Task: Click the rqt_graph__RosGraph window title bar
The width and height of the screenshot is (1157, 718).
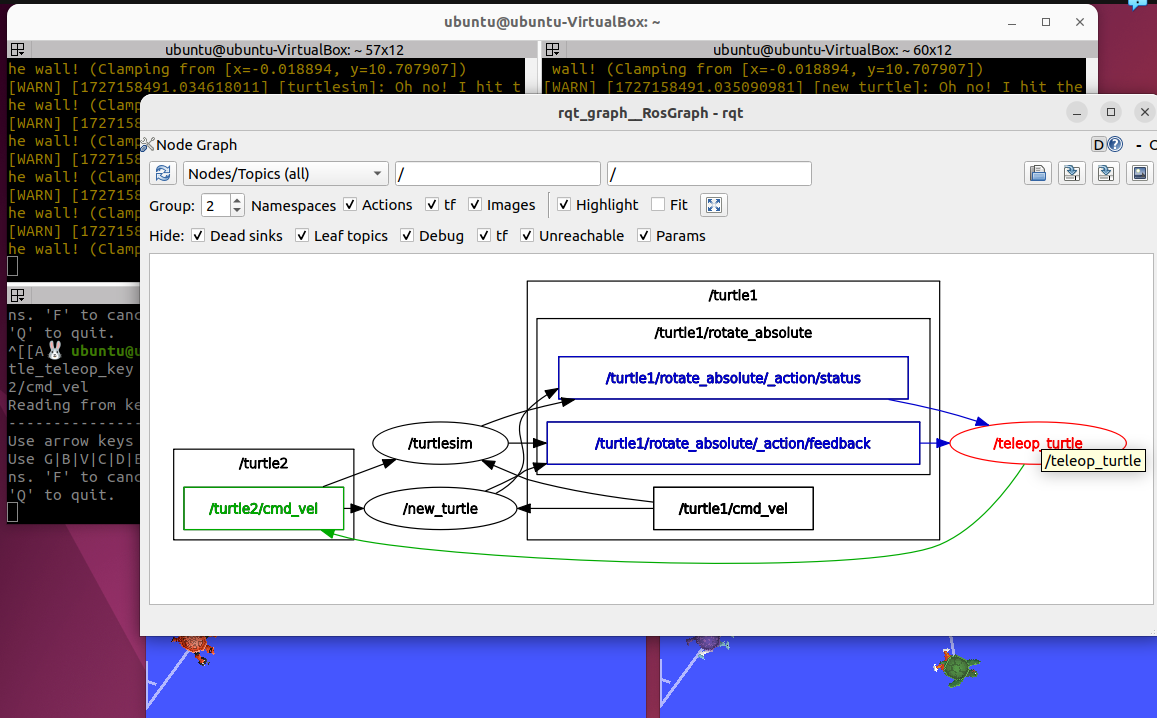Action: (650, 113)
